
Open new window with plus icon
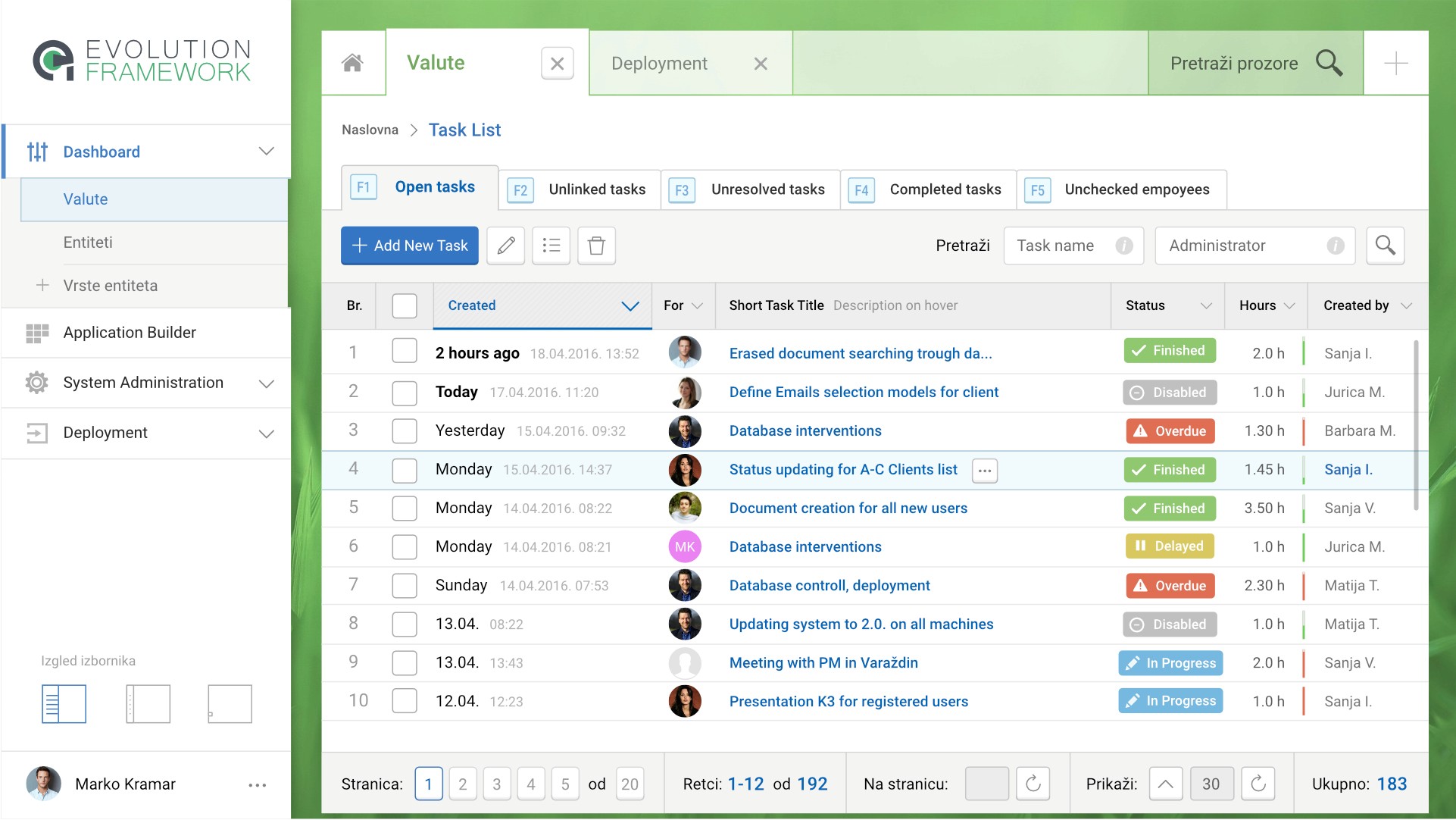tap(1395, 63)
